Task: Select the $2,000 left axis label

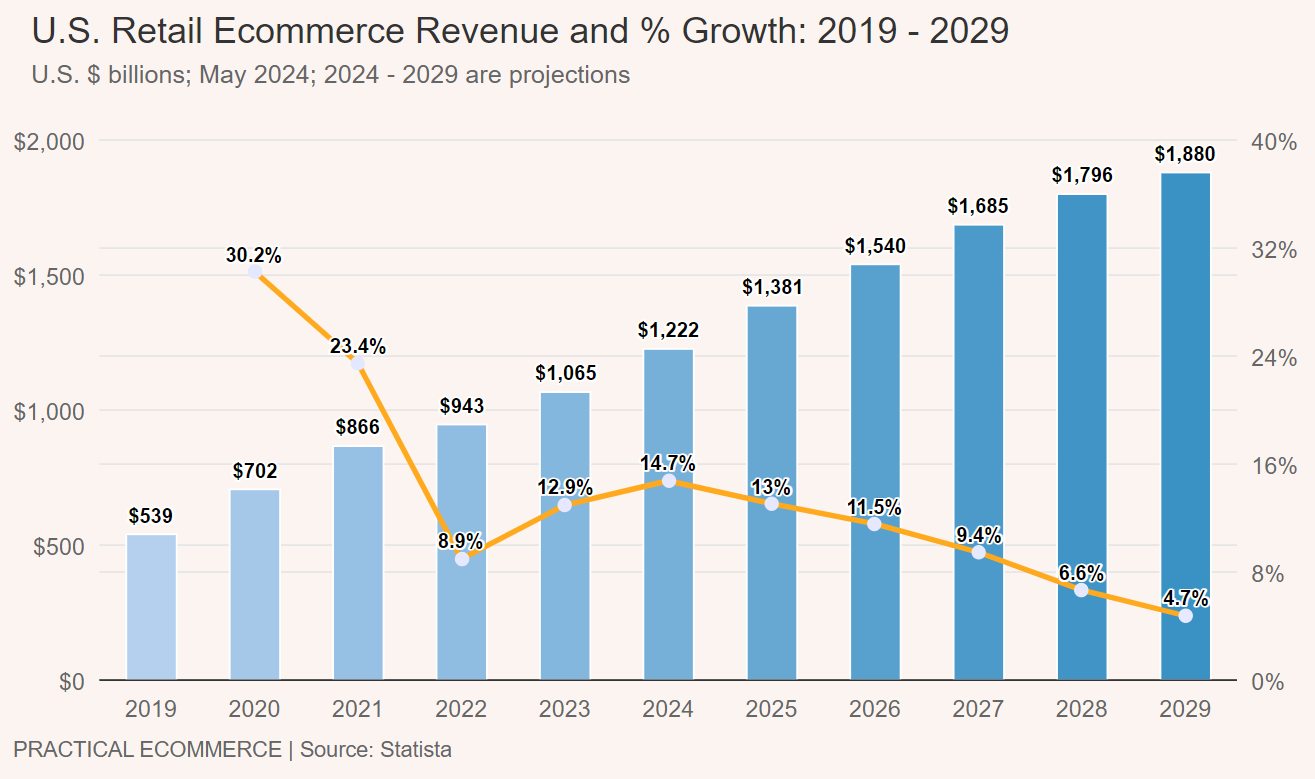Action: (50, 141)
